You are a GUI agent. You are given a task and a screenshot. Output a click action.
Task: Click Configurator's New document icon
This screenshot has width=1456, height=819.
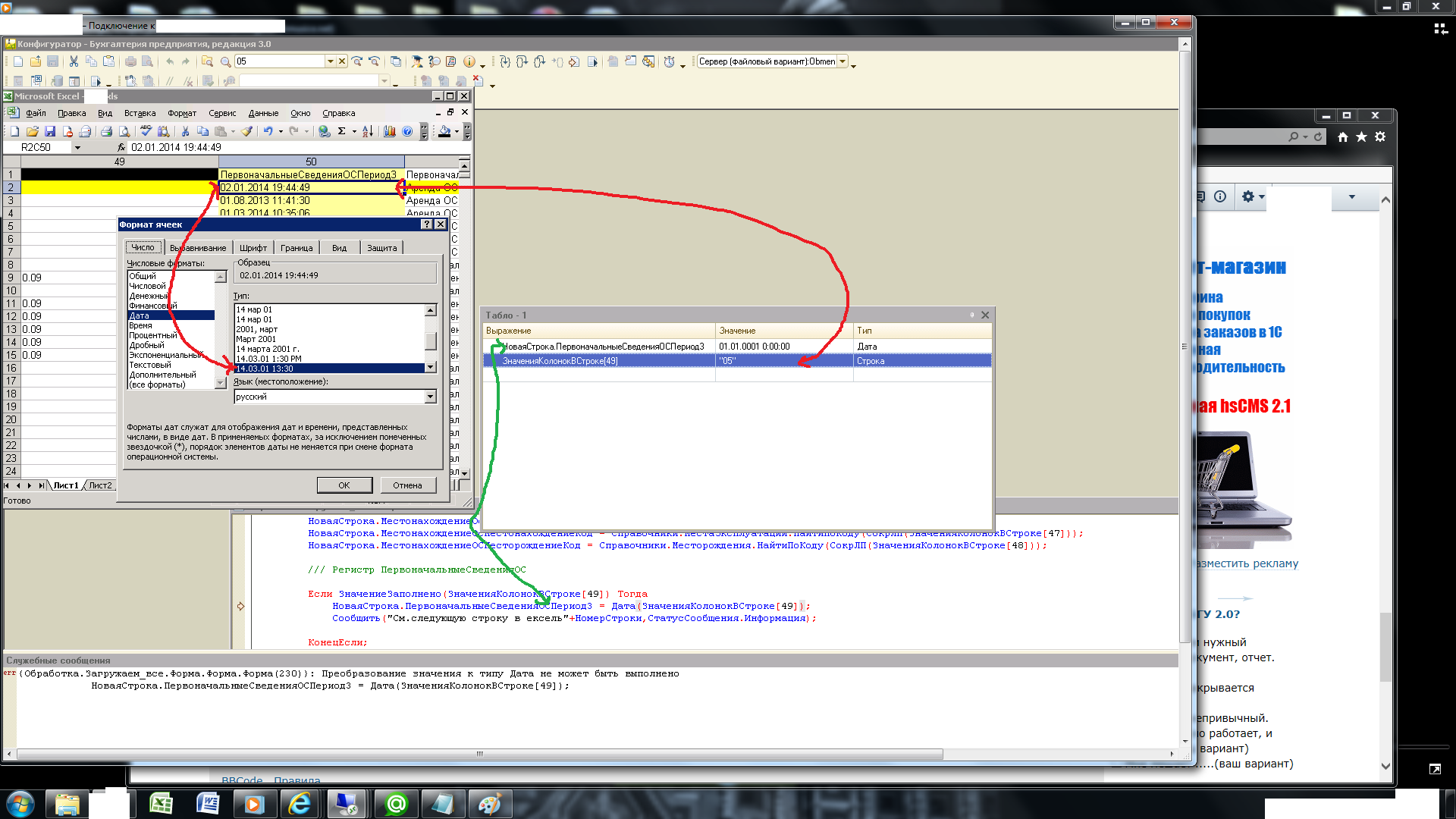(18, 61)
